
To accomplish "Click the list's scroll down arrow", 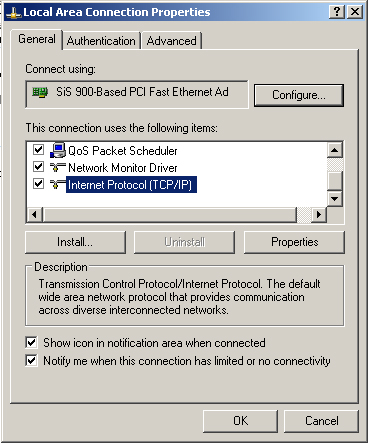I will click(335, 199).
